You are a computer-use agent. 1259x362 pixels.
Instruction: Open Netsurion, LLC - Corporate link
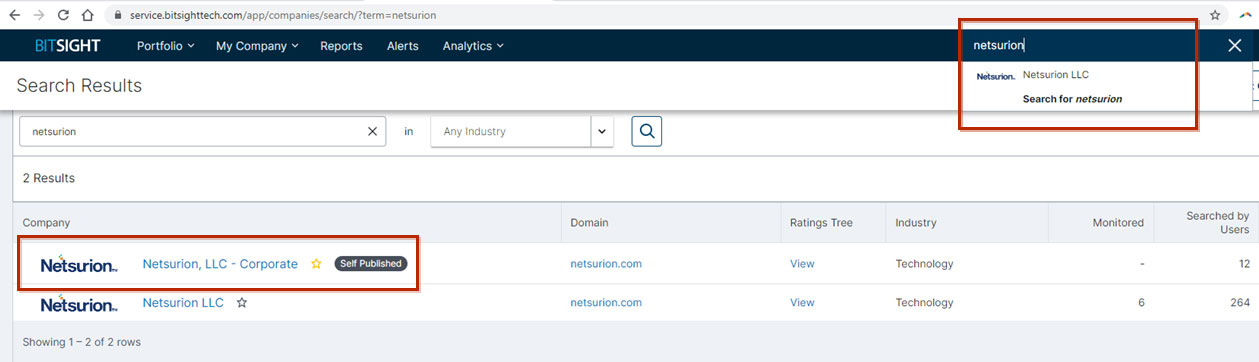click(x=220, y=264)
